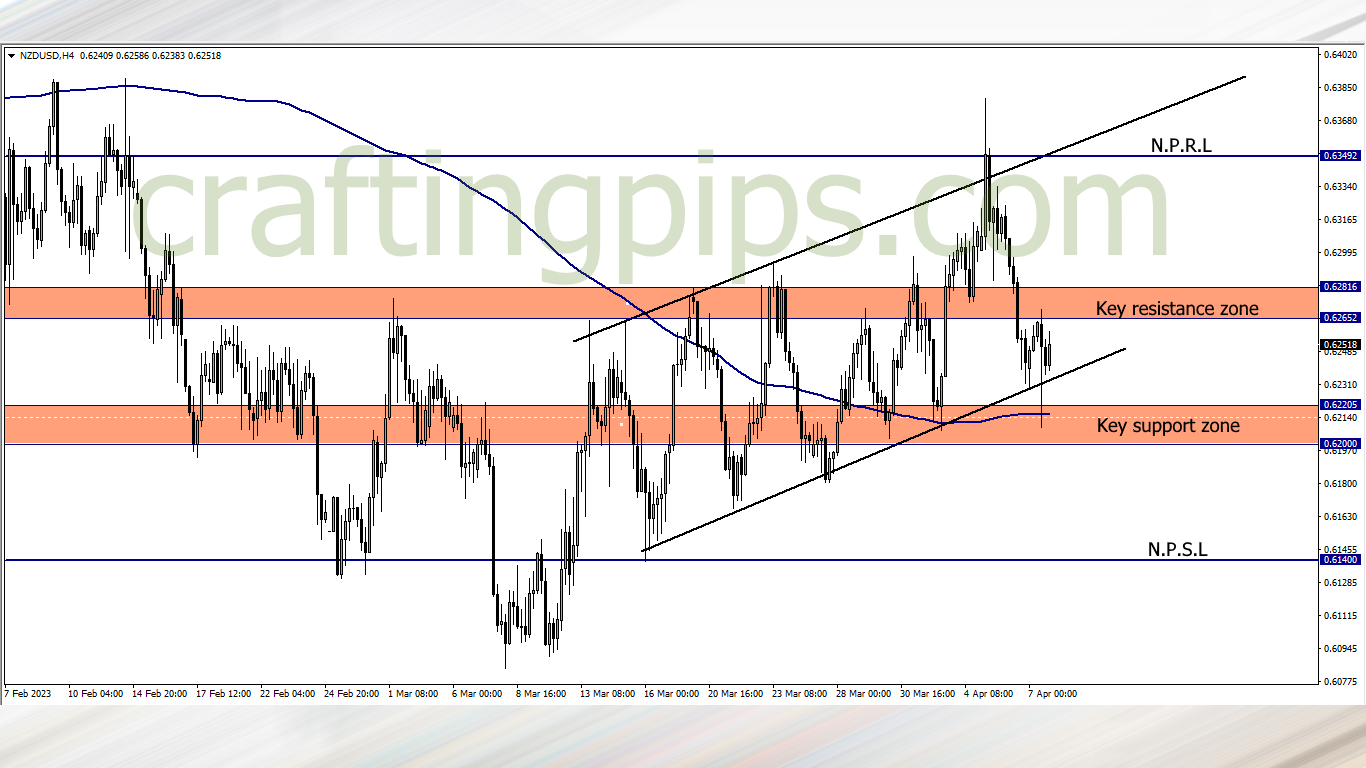Click the 0.60775 price axis value

tap(1340, 682)
